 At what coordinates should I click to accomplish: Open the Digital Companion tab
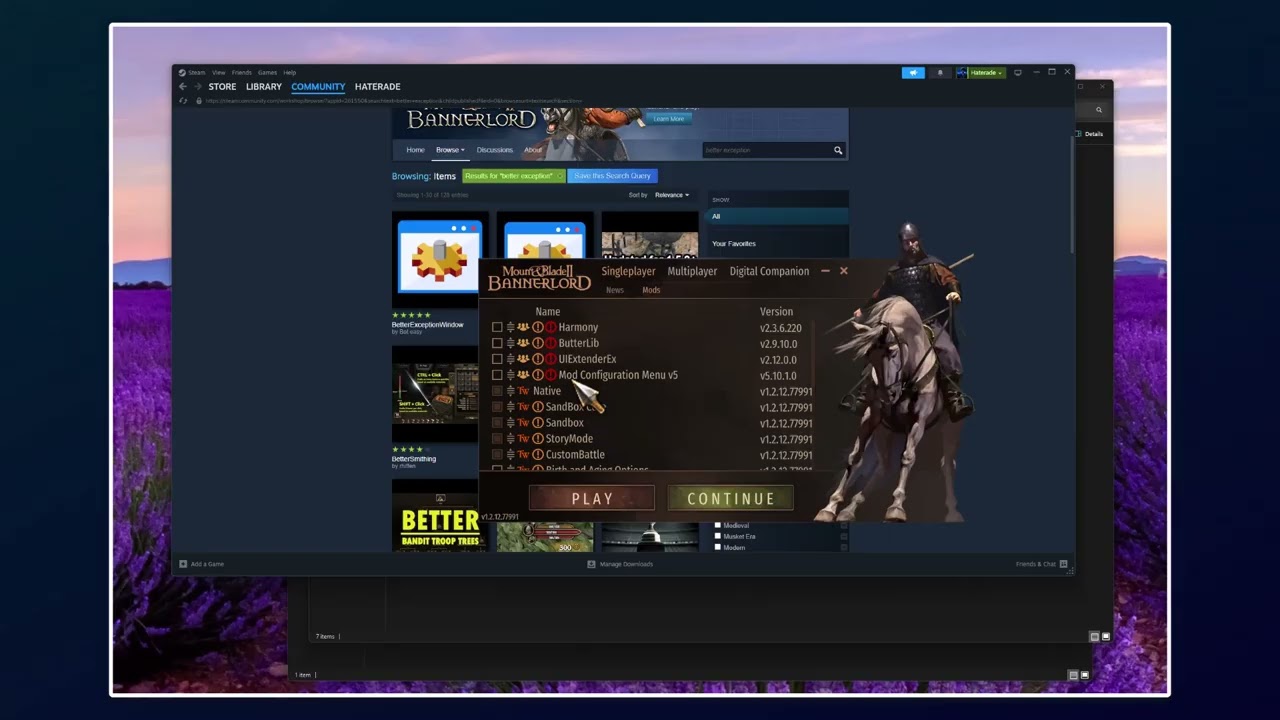[x=769, y=271]
